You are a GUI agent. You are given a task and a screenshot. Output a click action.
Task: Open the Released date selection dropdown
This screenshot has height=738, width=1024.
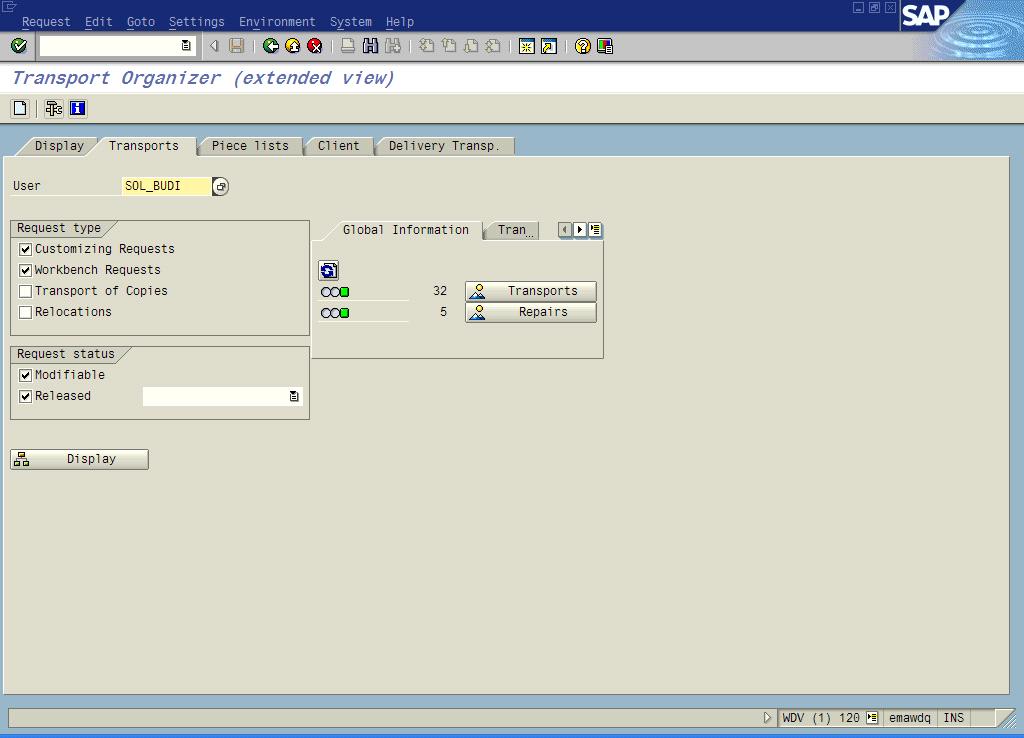click(x=294, y=397)
